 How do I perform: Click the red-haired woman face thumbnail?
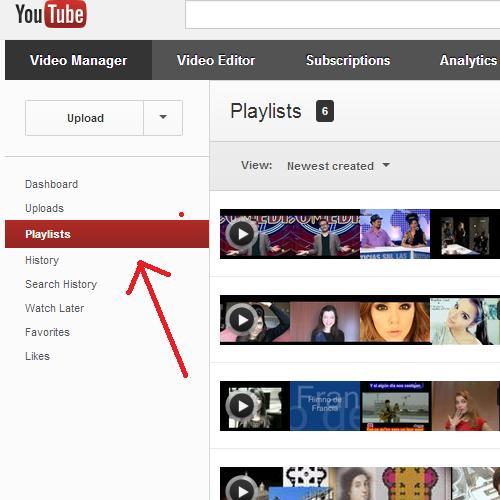pos(395,322)
